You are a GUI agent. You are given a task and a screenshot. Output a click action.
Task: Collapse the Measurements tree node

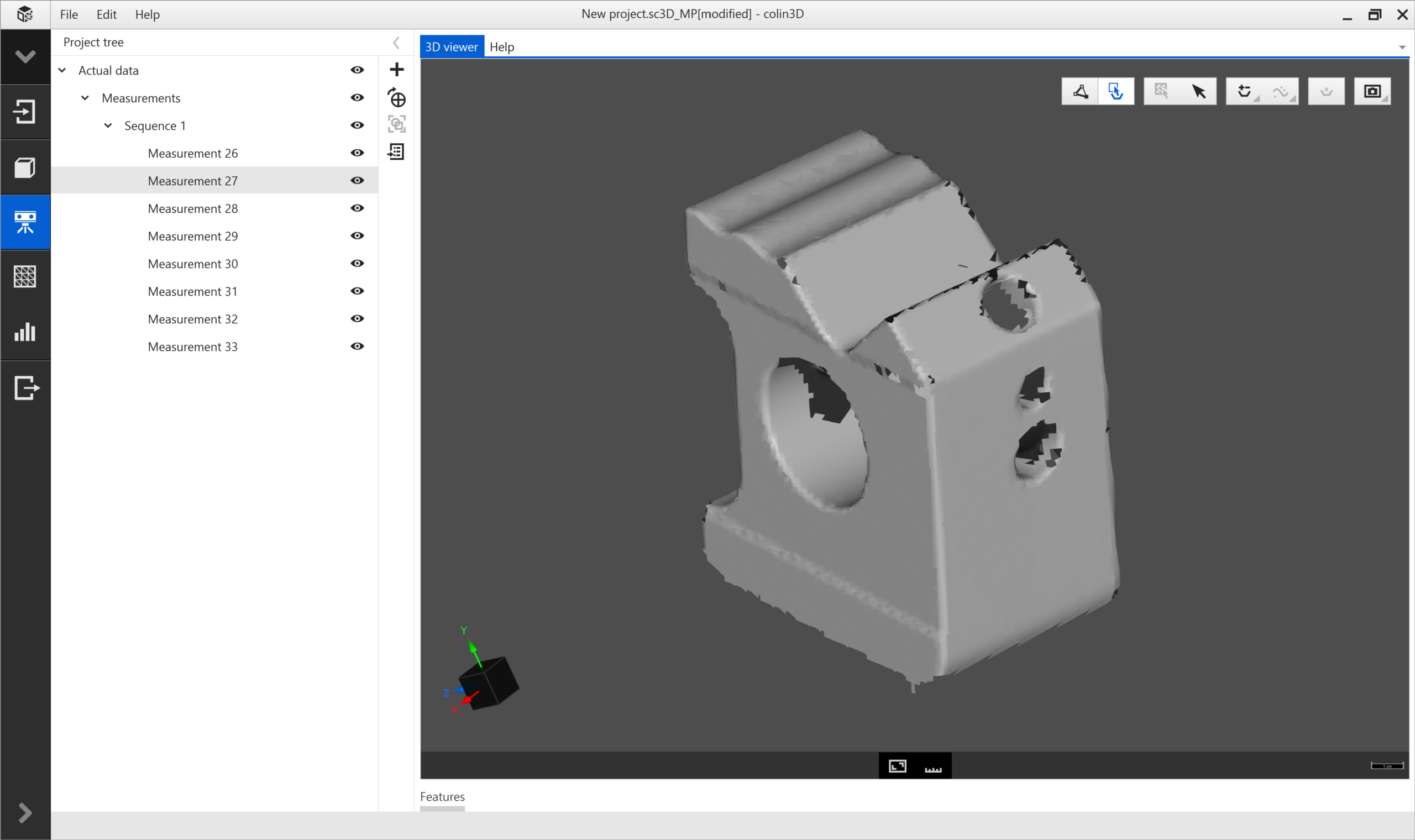click(85, 98)
